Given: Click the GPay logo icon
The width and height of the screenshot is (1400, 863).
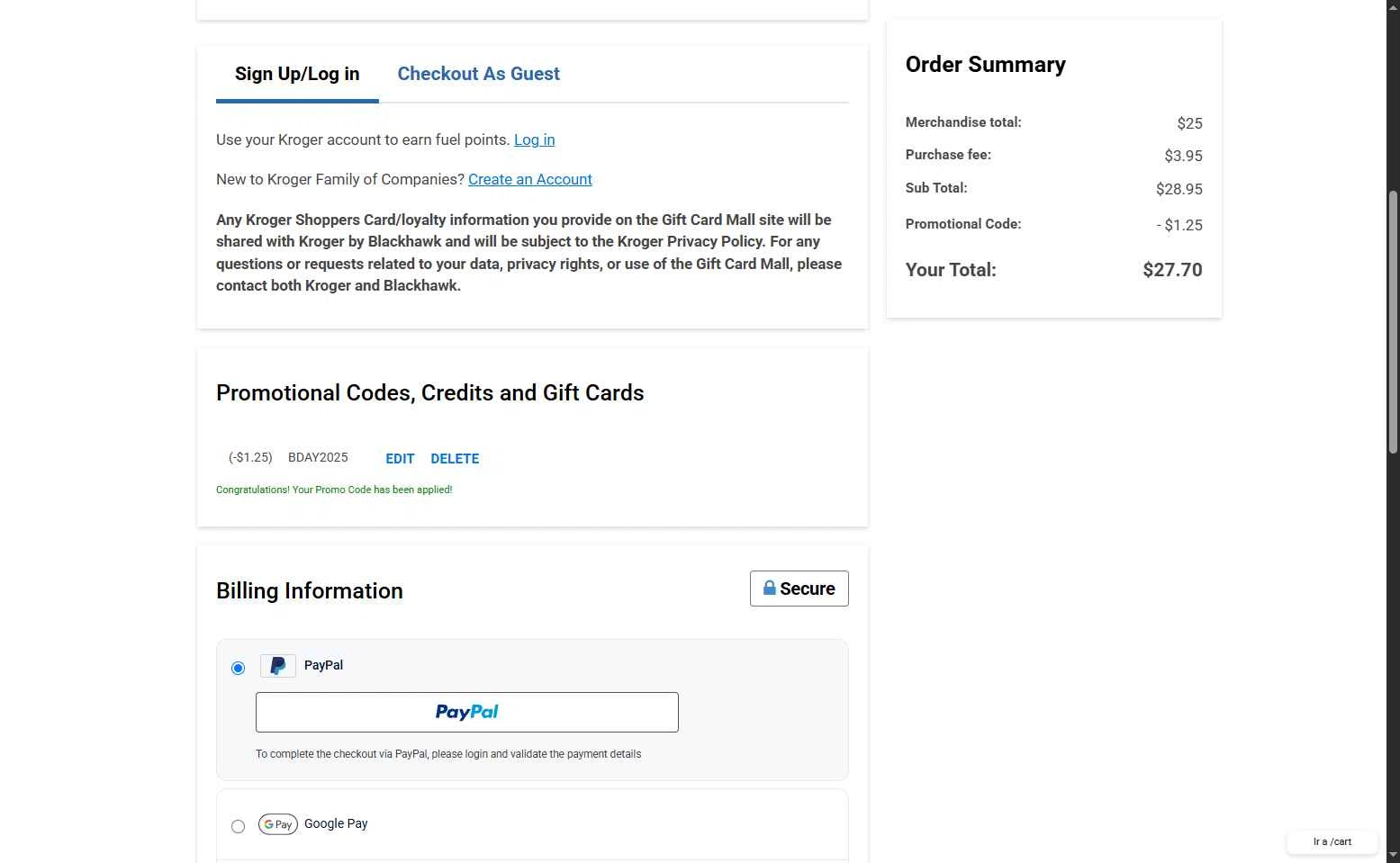Looking at the screenshot, I should [x=277, y=824].
